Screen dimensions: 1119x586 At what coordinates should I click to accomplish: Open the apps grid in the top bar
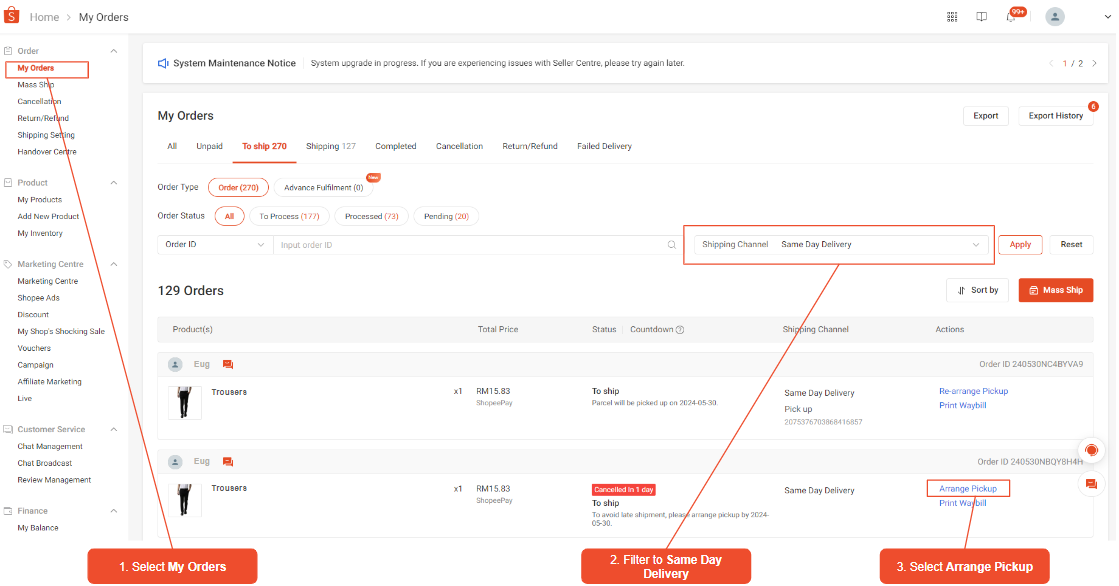(952, 16)
